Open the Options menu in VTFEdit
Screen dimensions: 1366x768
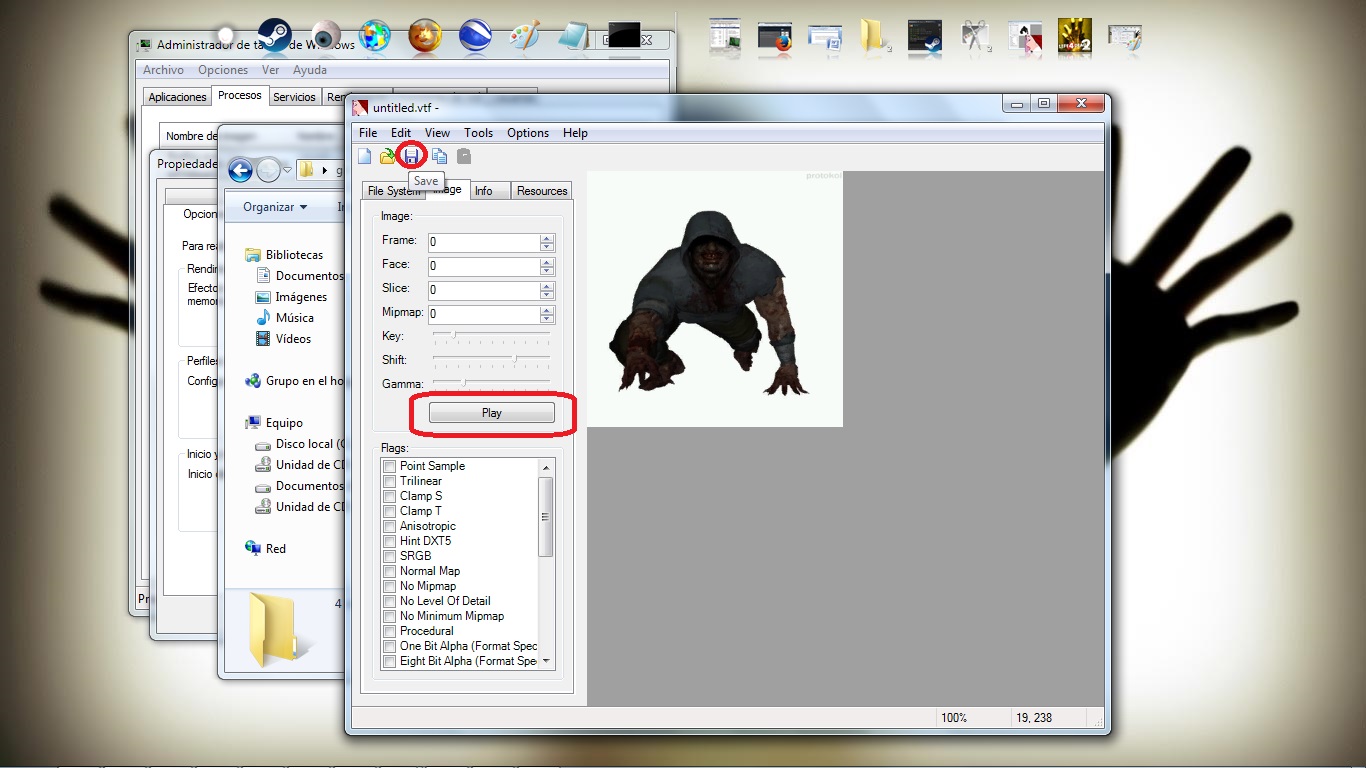click(528, 133)
